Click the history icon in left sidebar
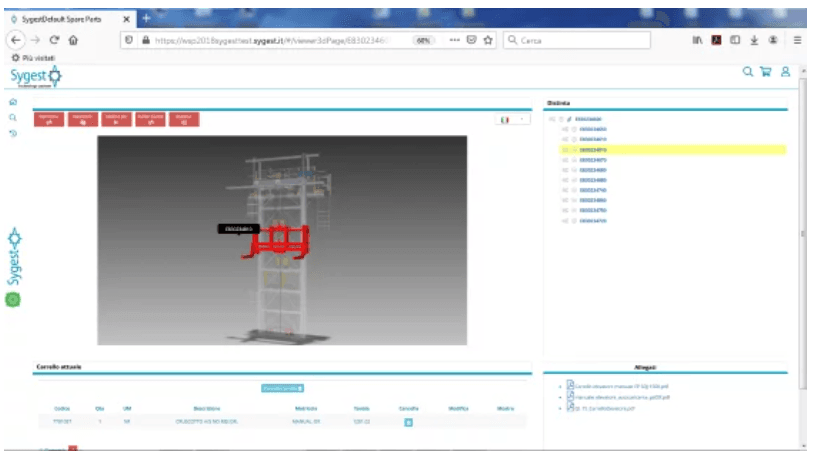Screen dimensions: 815x457 tap(12, 133)
